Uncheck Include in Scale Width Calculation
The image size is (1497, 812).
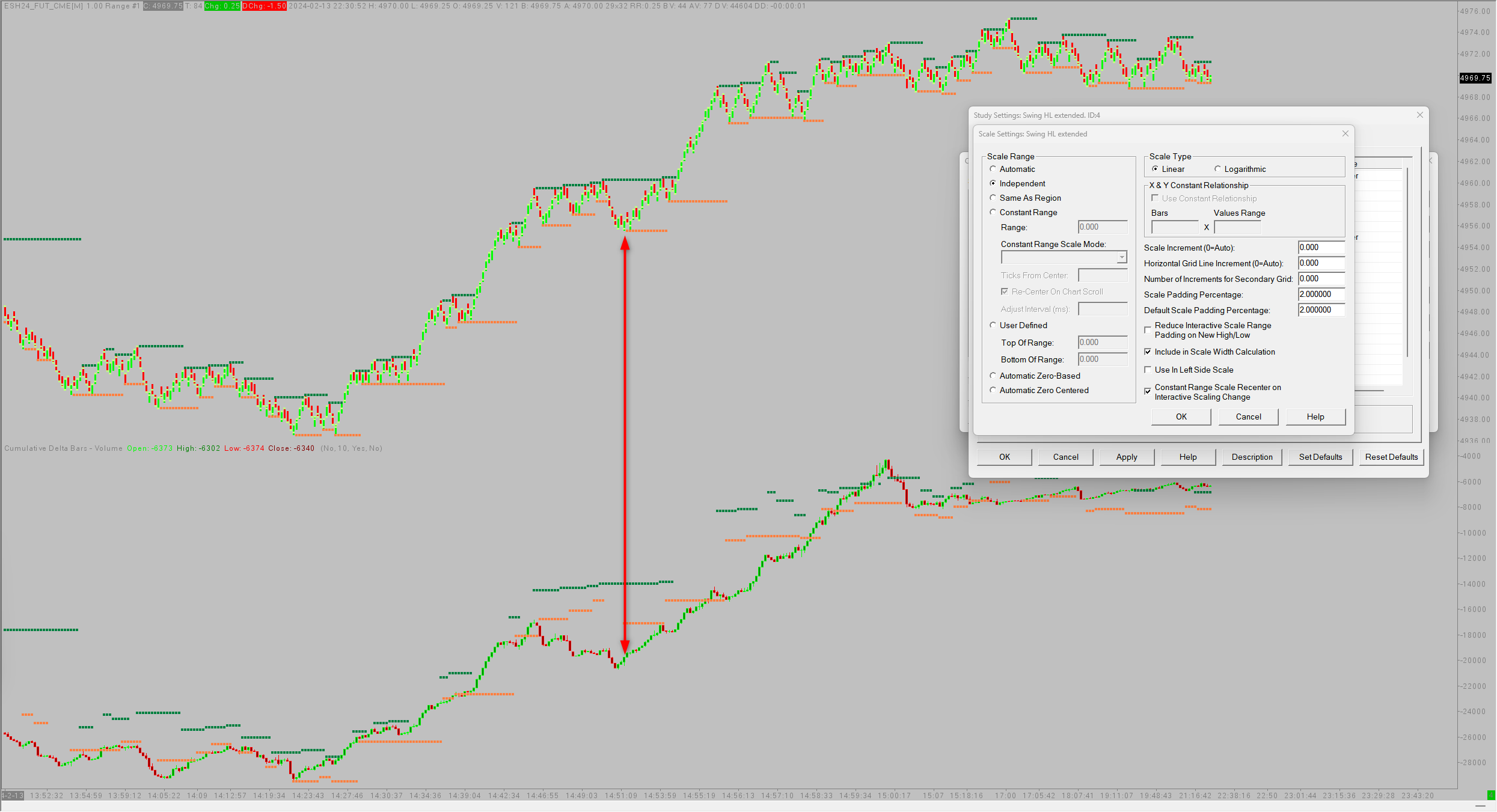[x=1148, y=352]
